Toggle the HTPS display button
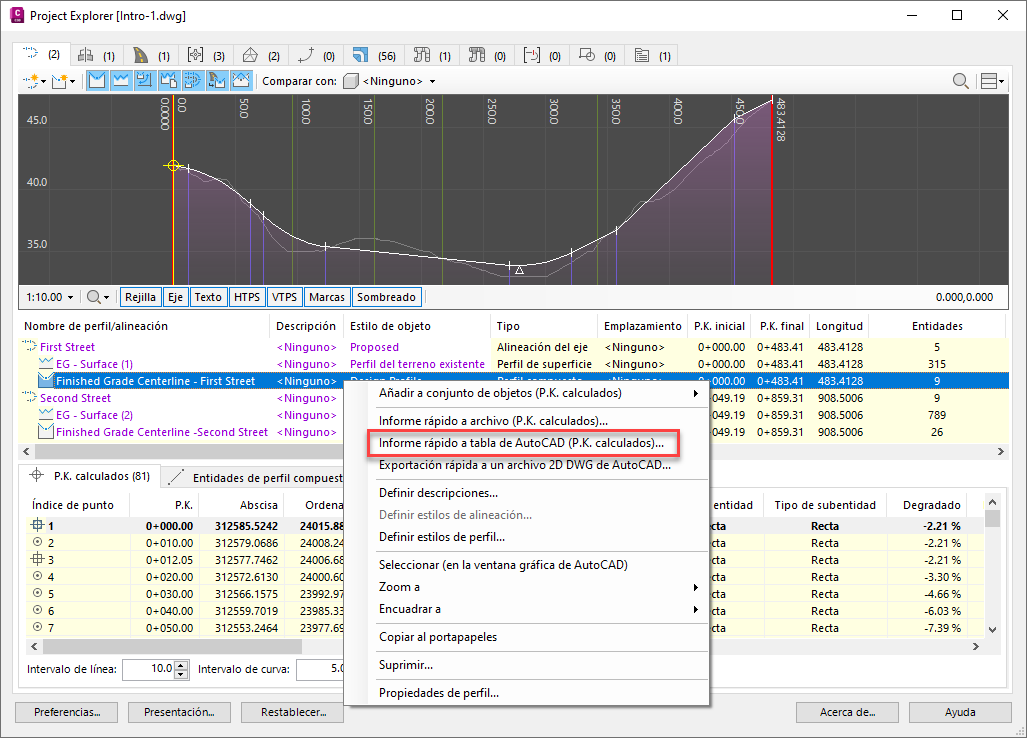 (x=247, y=297)
